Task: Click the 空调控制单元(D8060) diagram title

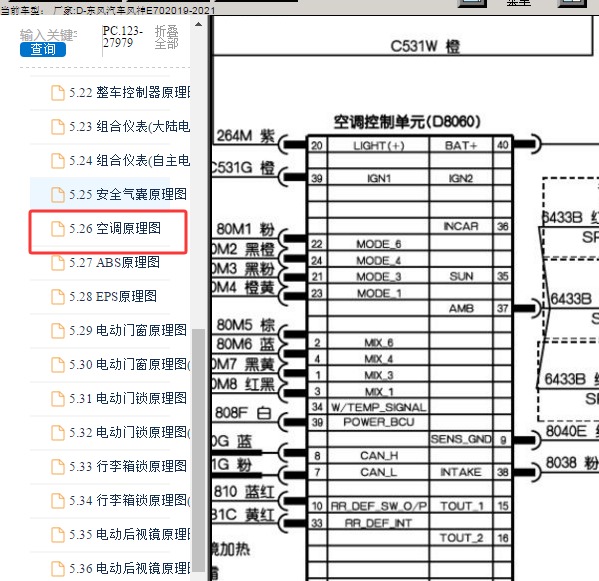Action: [x=407, y=122]
